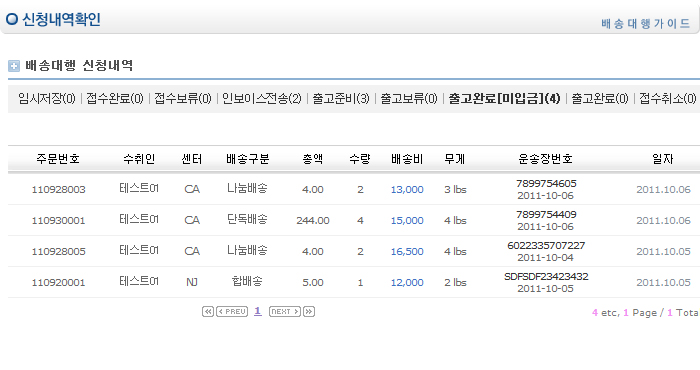The width and height of the screenshot is (700, 370).
Task: Open the 배송대행가이드 link
Action: [x=646, y=23]
